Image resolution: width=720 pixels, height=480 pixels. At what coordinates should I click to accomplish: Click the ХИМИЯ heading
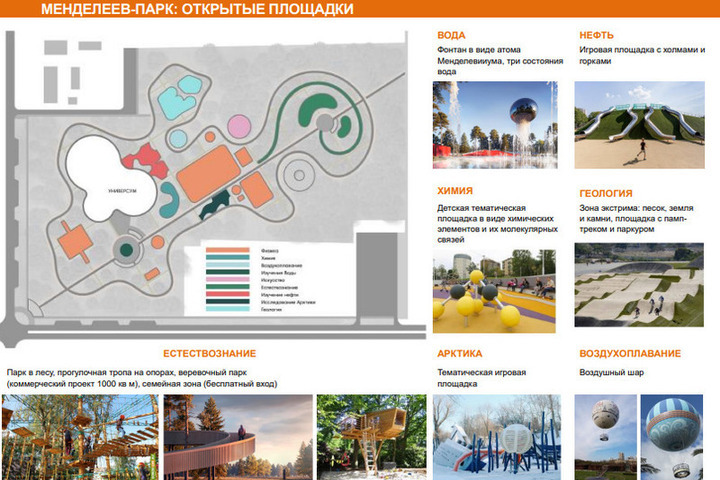[455, 191]
